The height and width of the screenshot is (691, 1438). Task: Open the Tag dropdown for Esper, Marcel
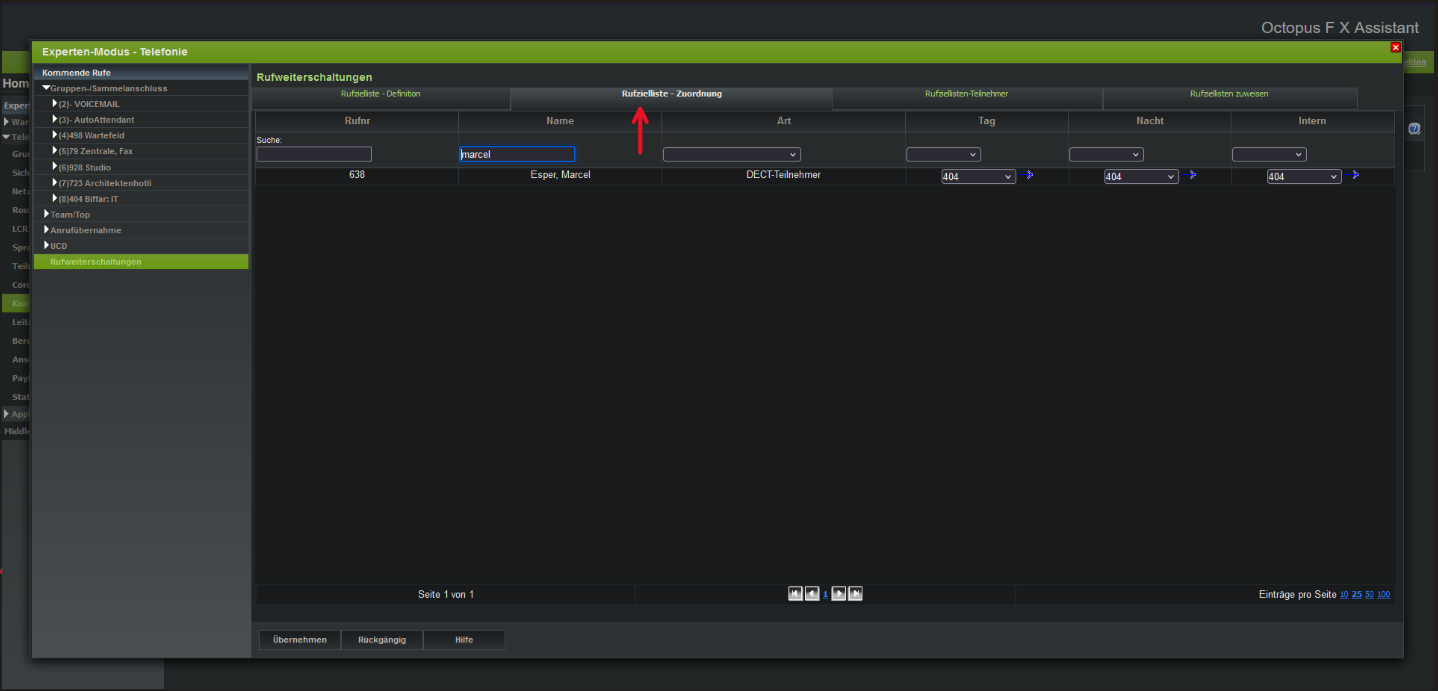(978, 177)
